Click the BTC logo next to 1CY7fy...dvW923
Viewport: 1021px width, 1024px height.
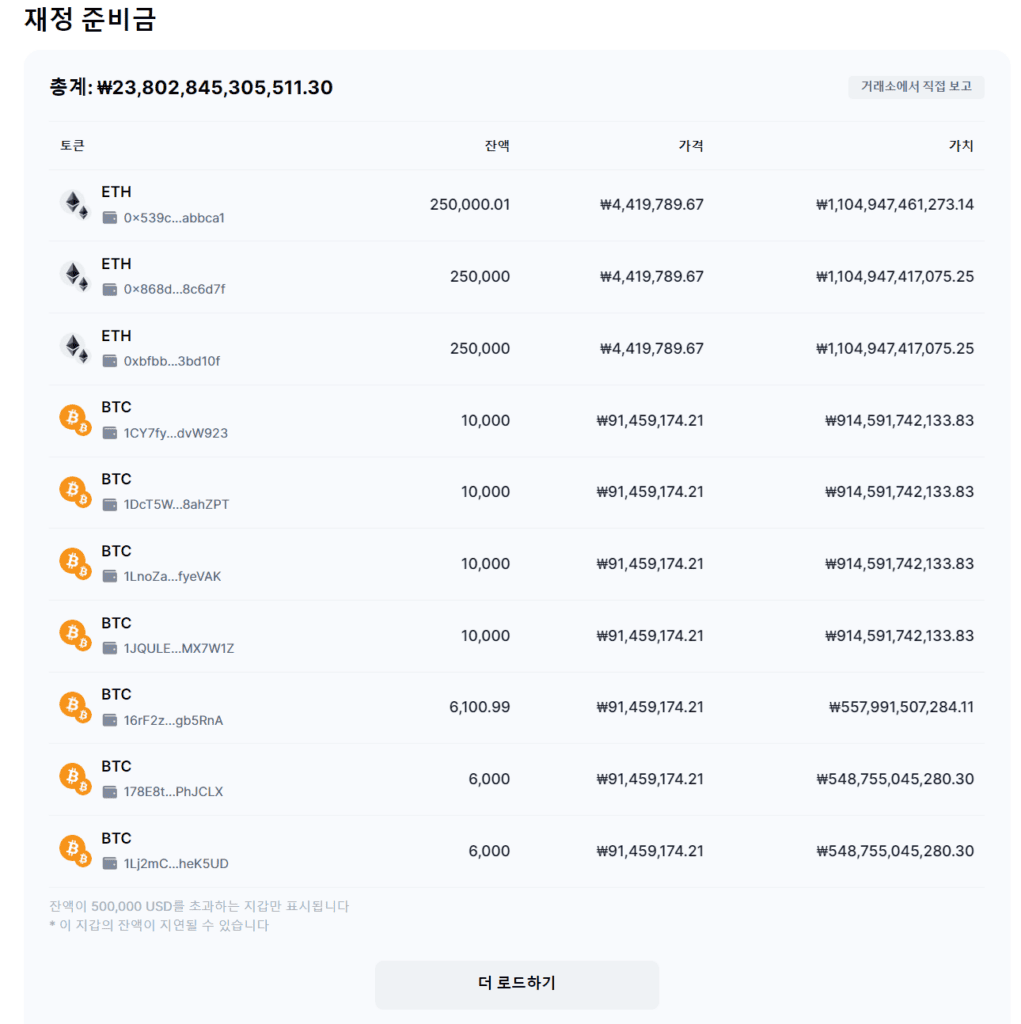coord(75,420)
